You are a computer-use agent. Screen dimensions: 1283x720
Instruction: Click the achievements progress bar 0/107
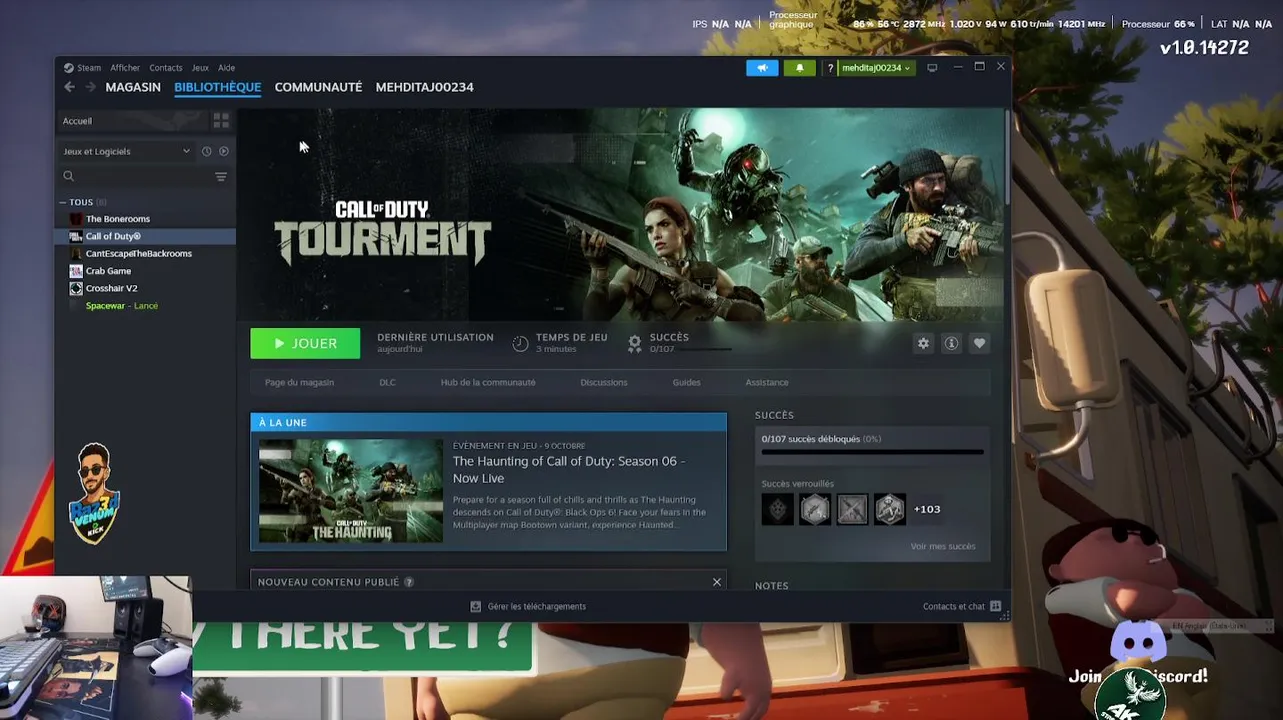pyautogui.click(x=872, y=452)
